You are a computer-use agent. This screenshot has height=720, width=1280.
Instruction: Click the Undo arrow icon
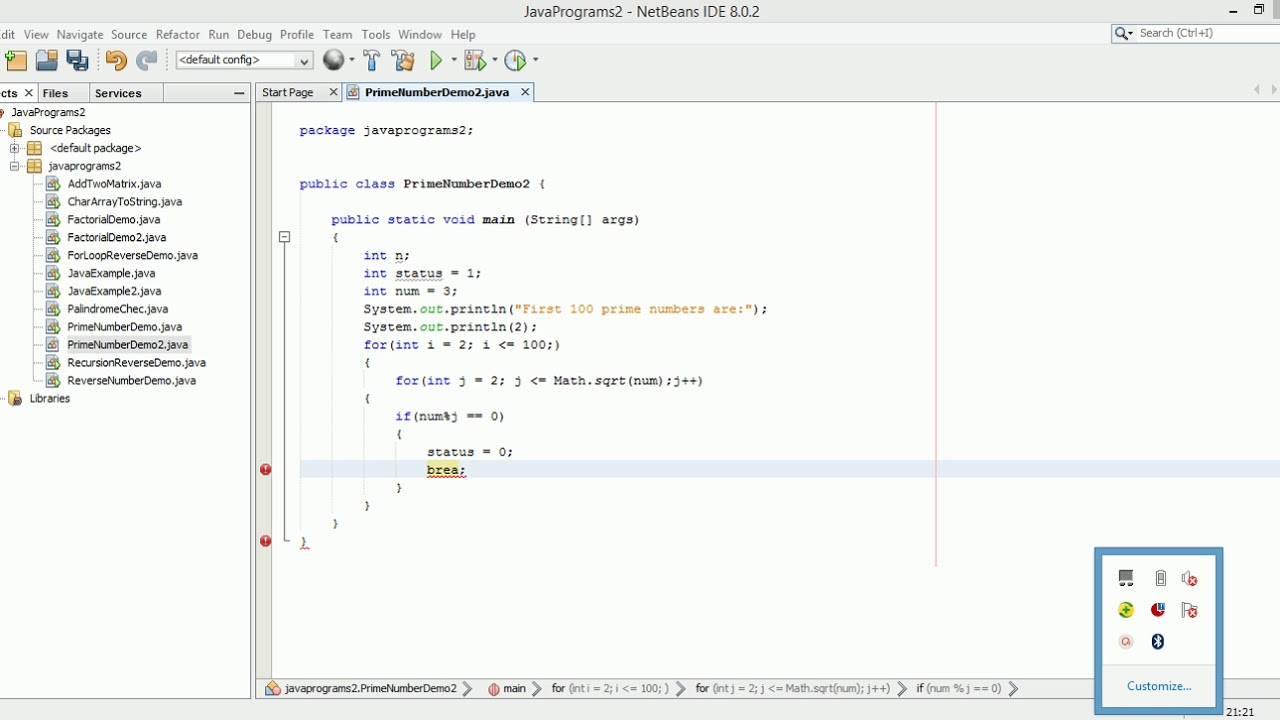pos(116,60)
